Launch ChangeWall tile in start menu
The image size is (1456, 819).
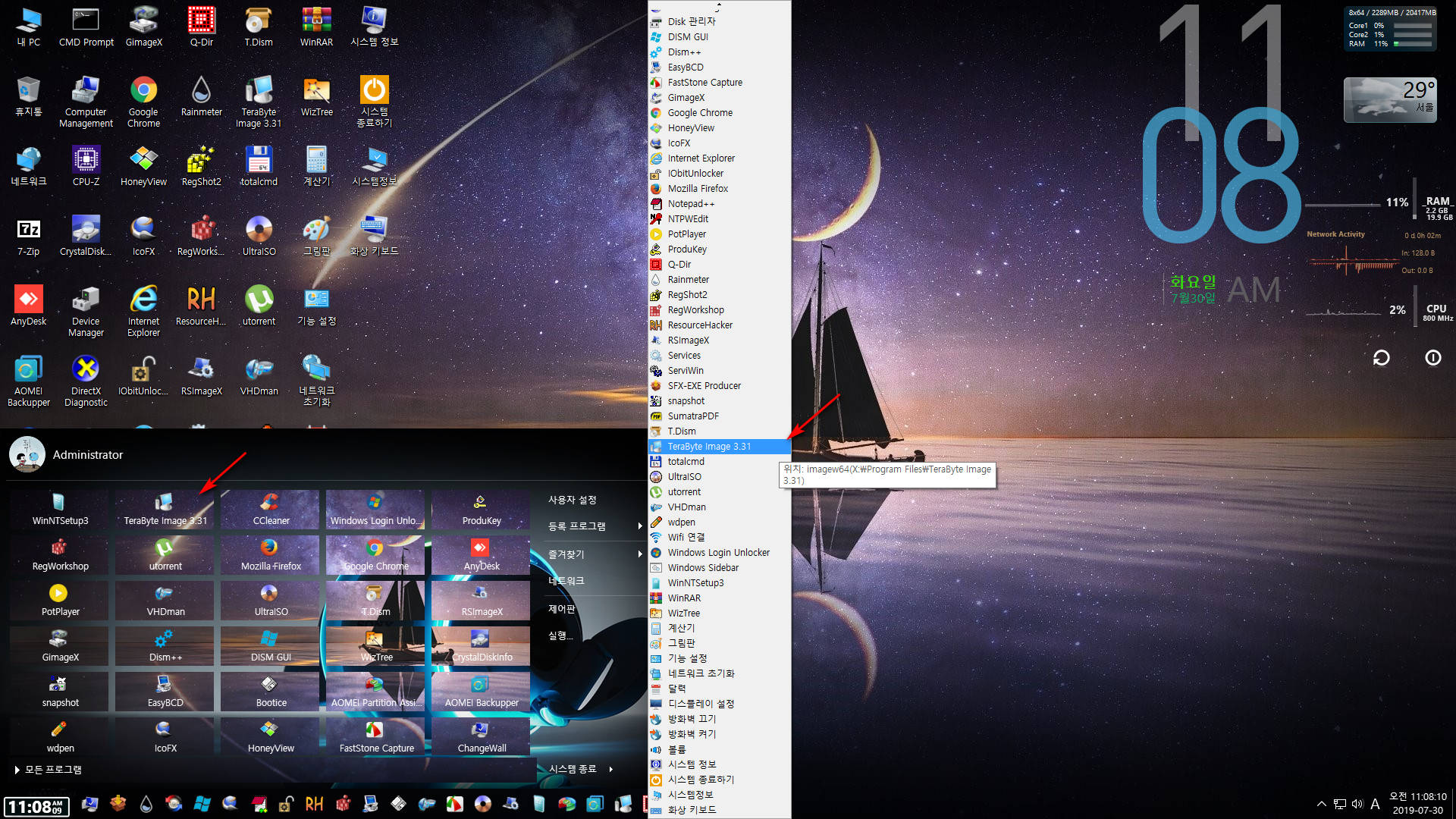tap(482, 737)
